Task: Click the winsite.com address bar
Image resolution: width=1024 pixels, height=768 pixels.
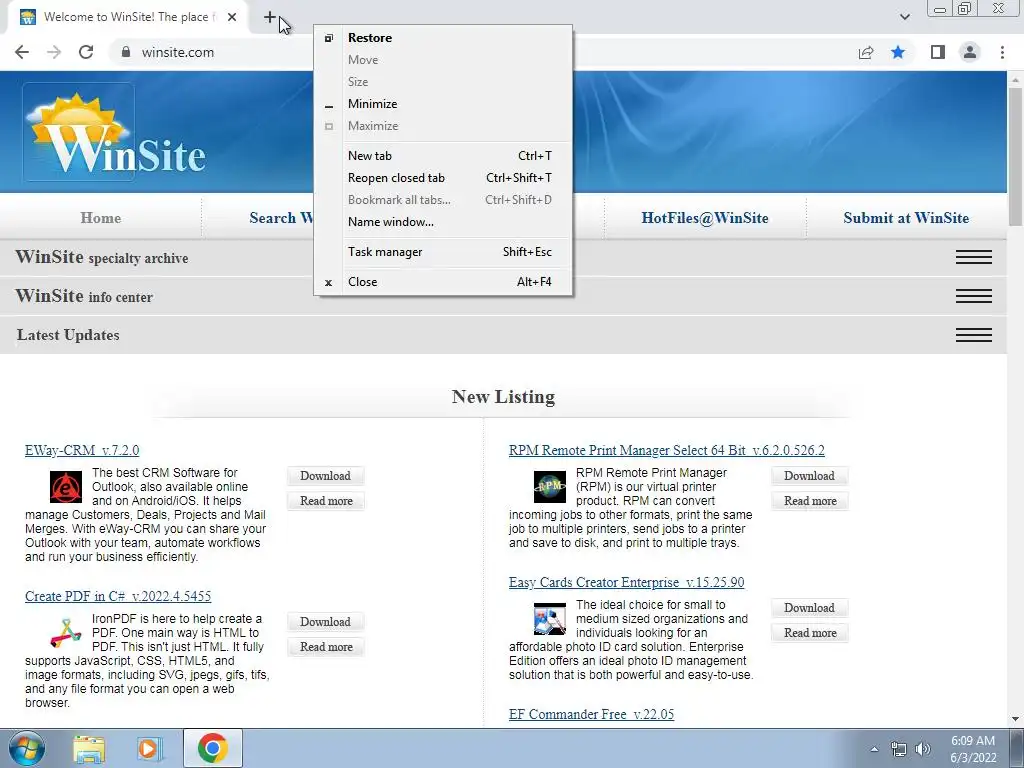Action: tap(178, 52)
